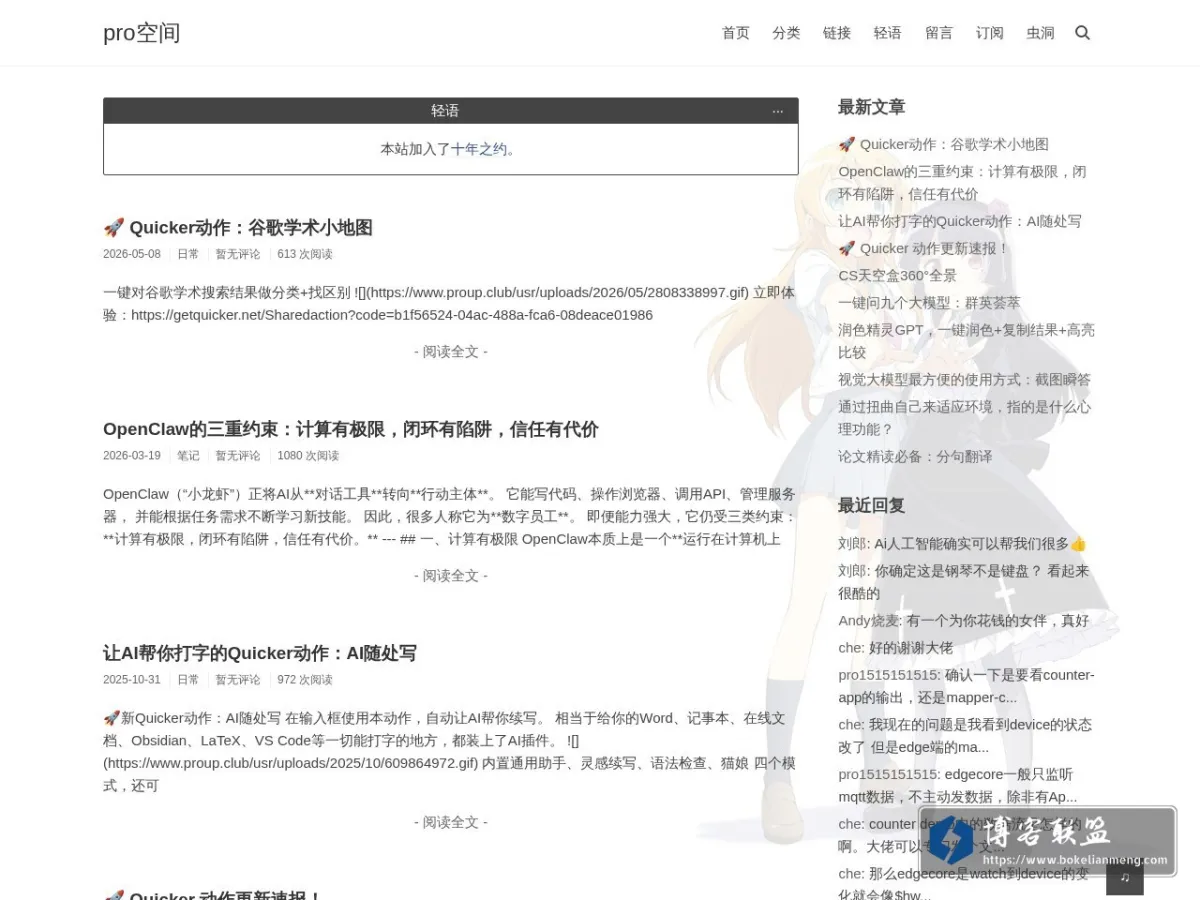Viewport: 1200px width, 900px height.
Task: Open post title Quicker动作:谷歌学术小地图
Action: pos(238,228)
